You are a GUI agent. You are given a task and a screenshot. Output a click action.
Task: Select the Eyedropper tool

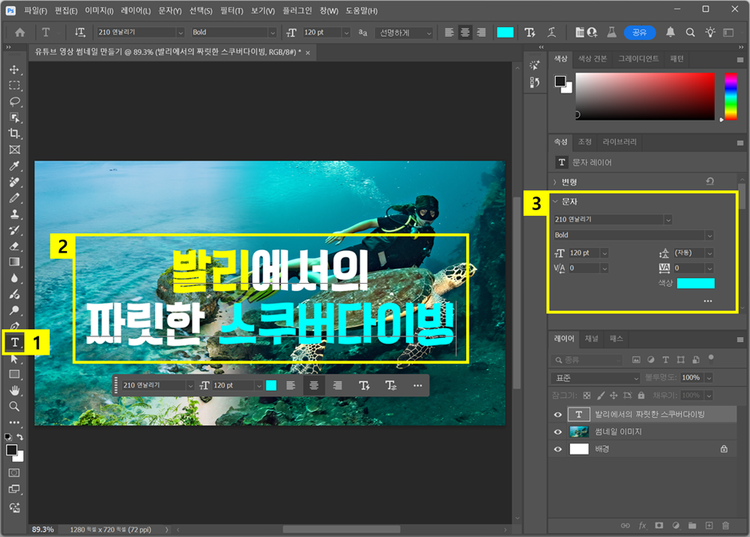click(14, 166)
